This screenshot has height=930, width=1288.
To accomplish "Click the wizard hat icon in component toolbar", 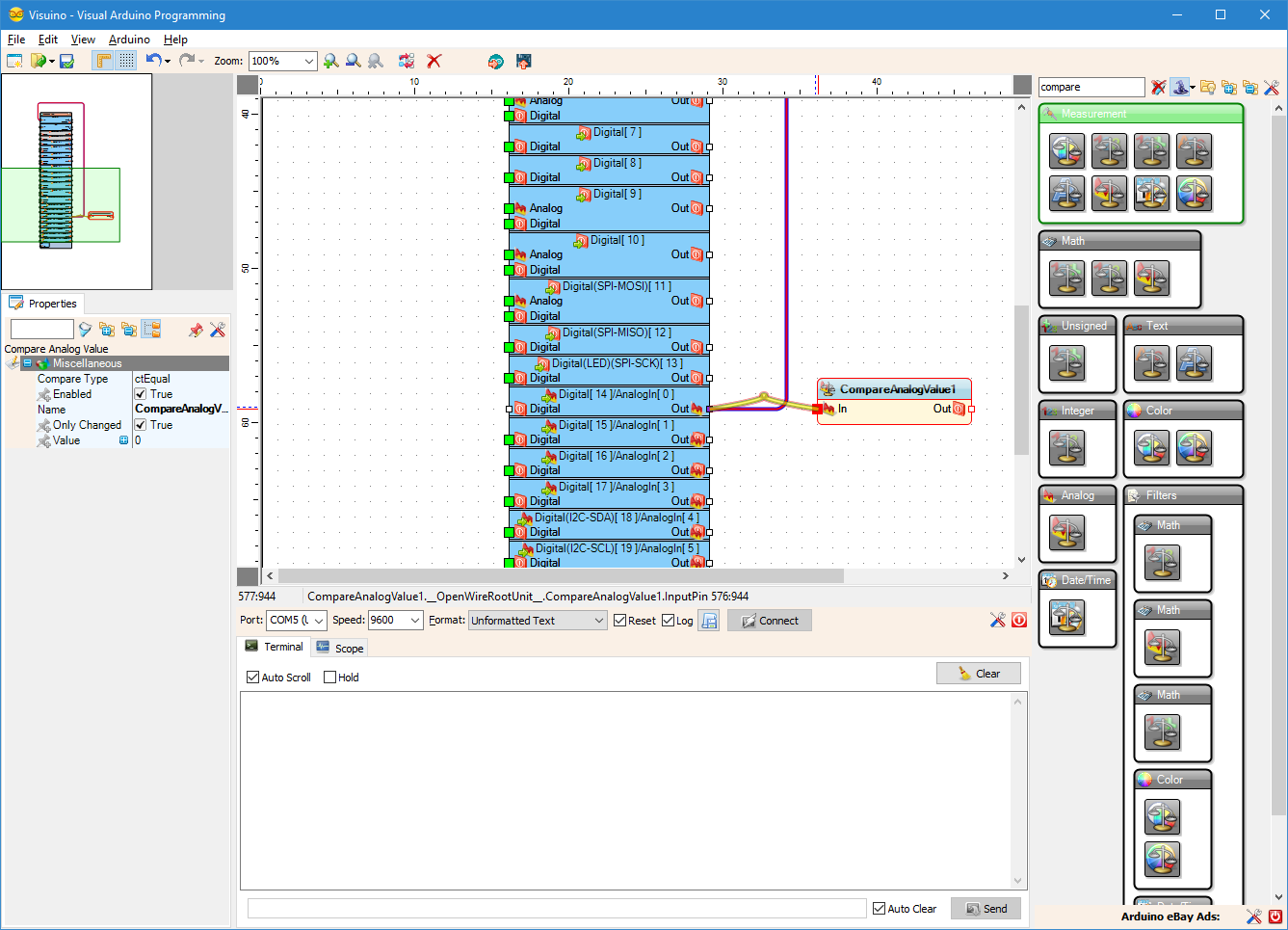I will 1179,87.
